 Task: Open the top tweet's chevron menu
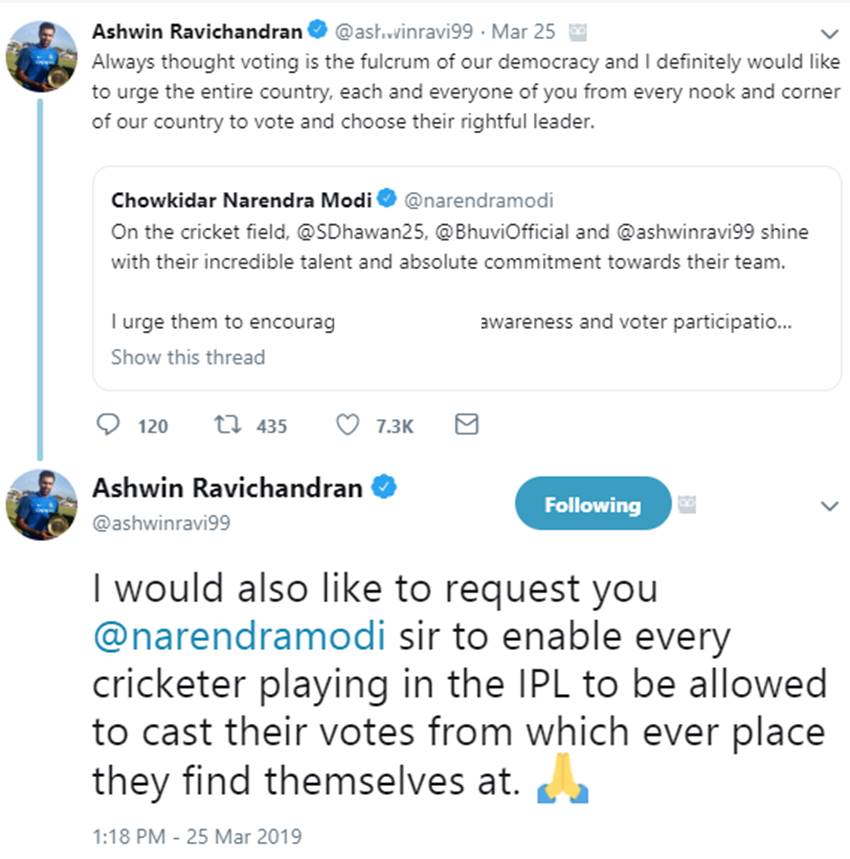click(829, 33)
